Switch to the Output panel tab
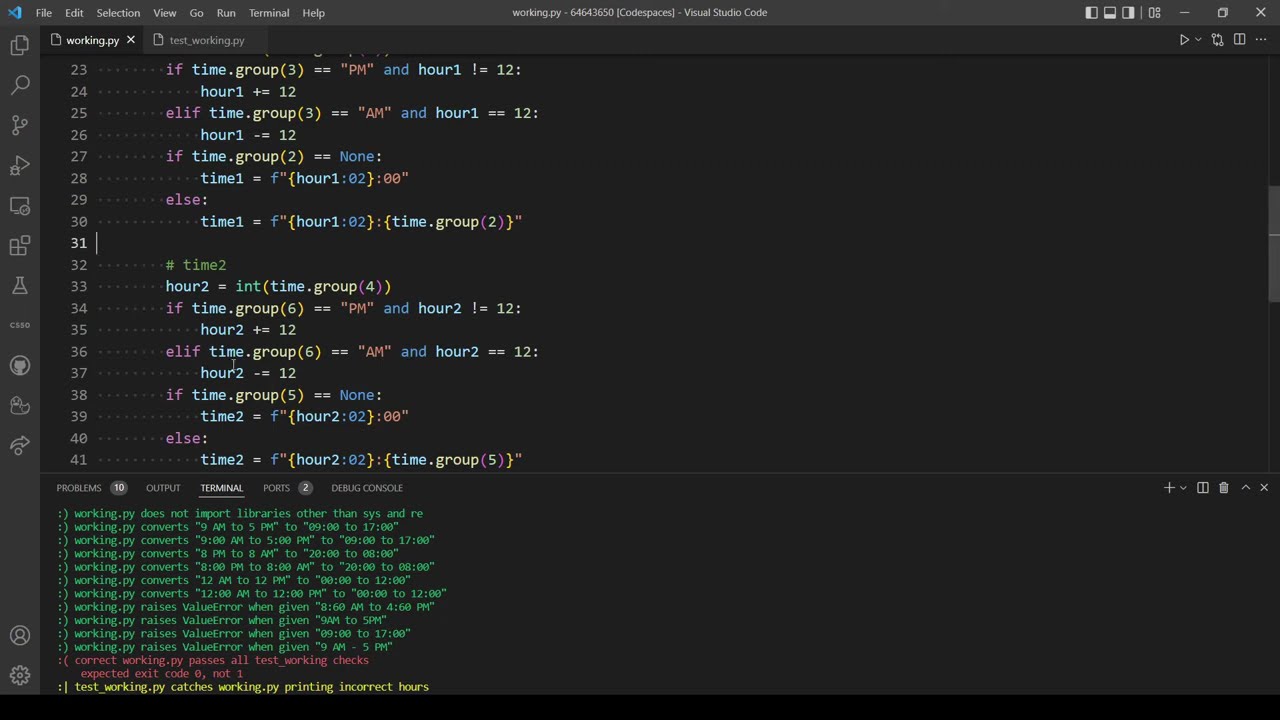Image resolution: width=1280 pixels, height=720 pixels. (x=163, y=488)
